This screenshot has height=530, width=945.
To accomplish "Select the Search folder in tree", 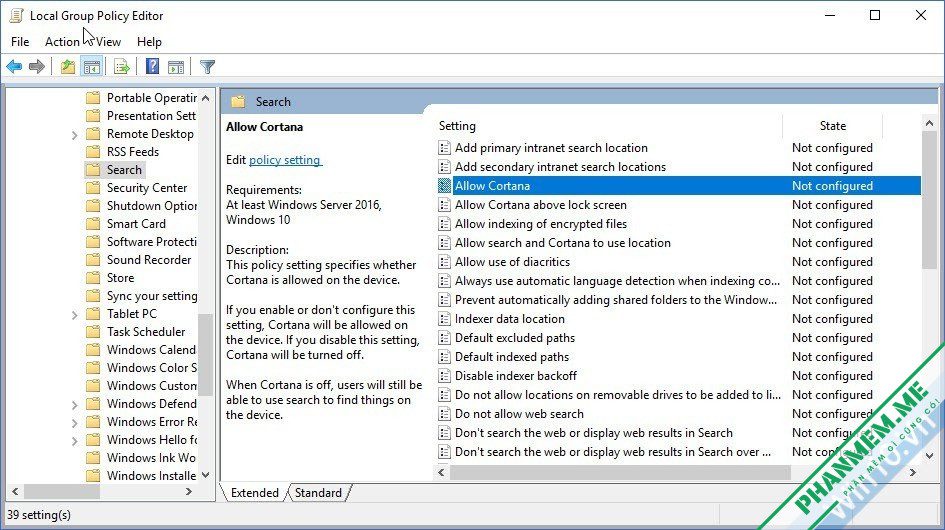I will click(124, 170).
